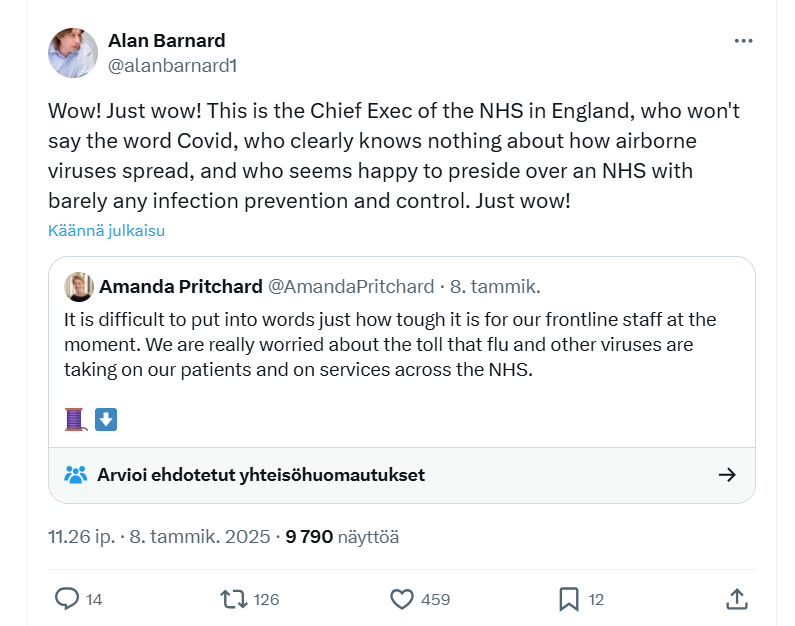The image size is (795, 626).
Task: Open the @alanbarnard1 handle link
Action: (x=172, y=66)
